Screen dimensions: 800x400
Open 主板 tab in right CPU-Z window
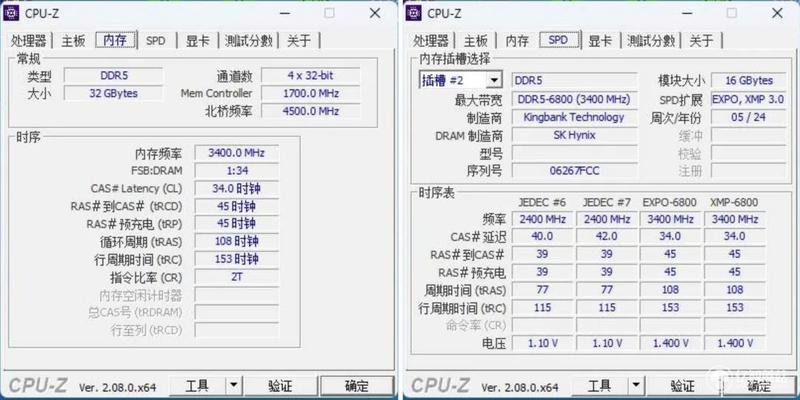[476, 41]
